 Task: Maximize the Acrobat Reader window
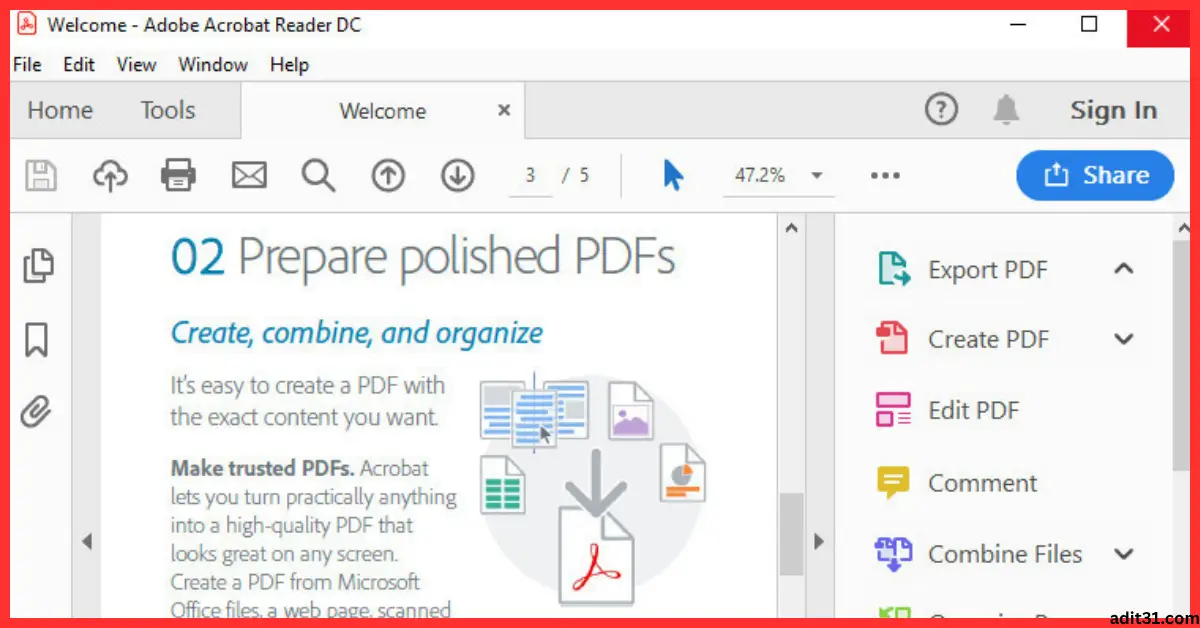point(1090,24)
